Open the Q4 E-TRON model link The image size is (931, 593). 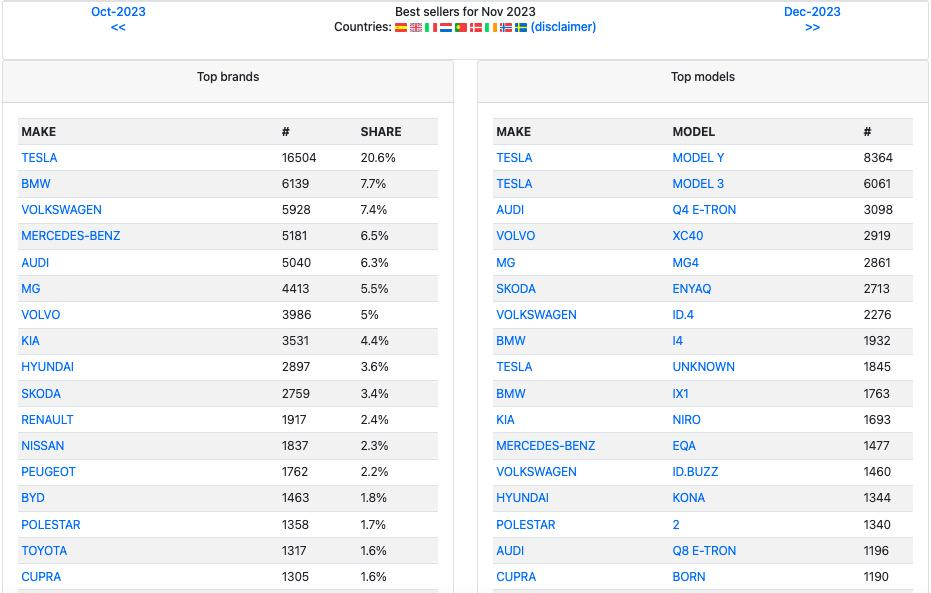[704, 210]
